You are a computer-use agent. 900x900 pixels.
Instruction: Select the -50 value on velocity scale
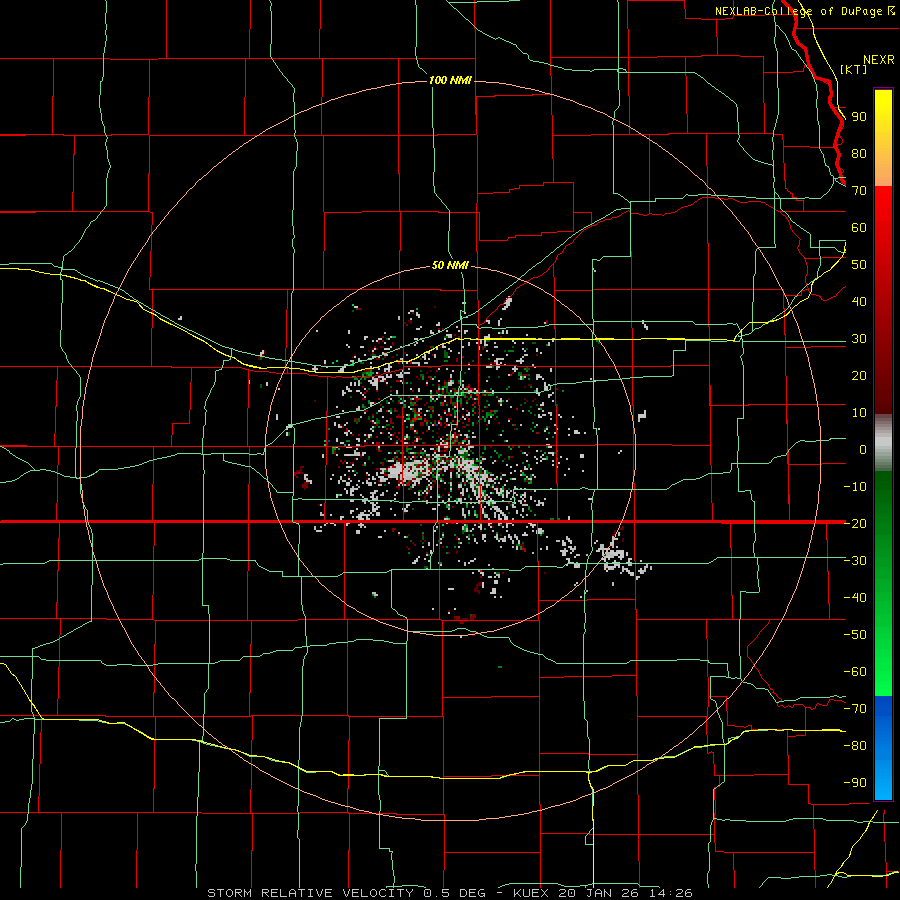[855, 634]
